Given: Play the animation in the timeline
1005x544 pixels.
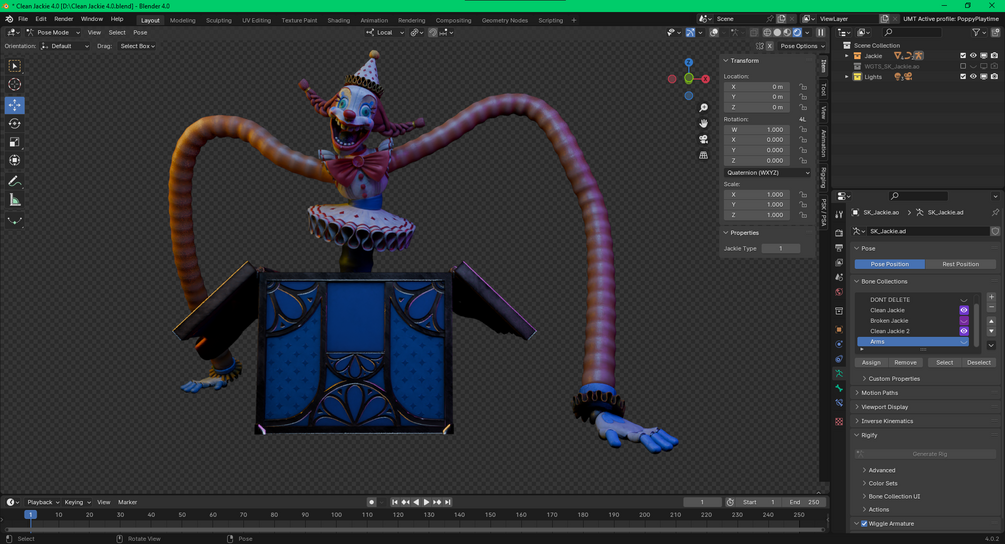Looking at the screenshot, I should (426, 502).
